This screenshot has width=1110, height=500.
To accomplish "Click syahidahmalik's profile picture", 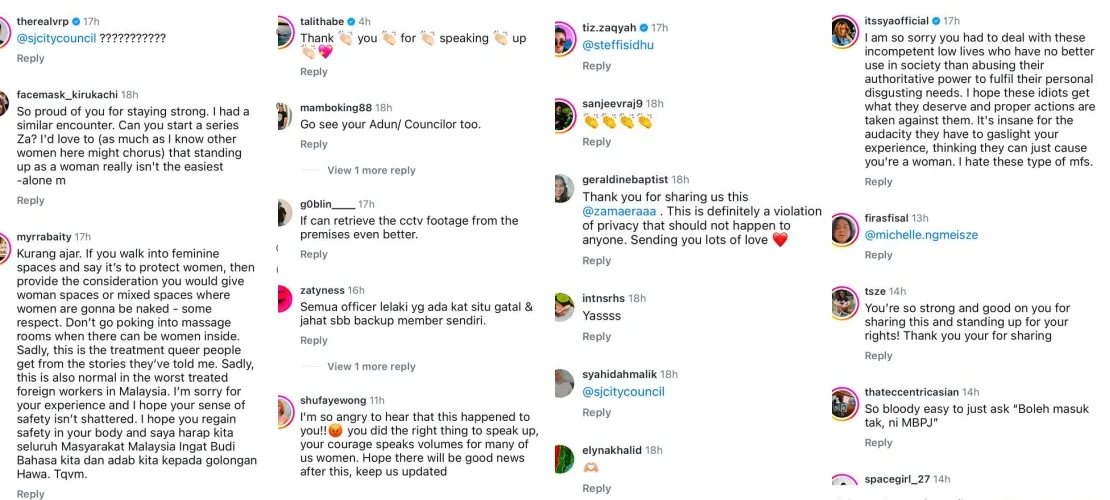I will [565, 383].
